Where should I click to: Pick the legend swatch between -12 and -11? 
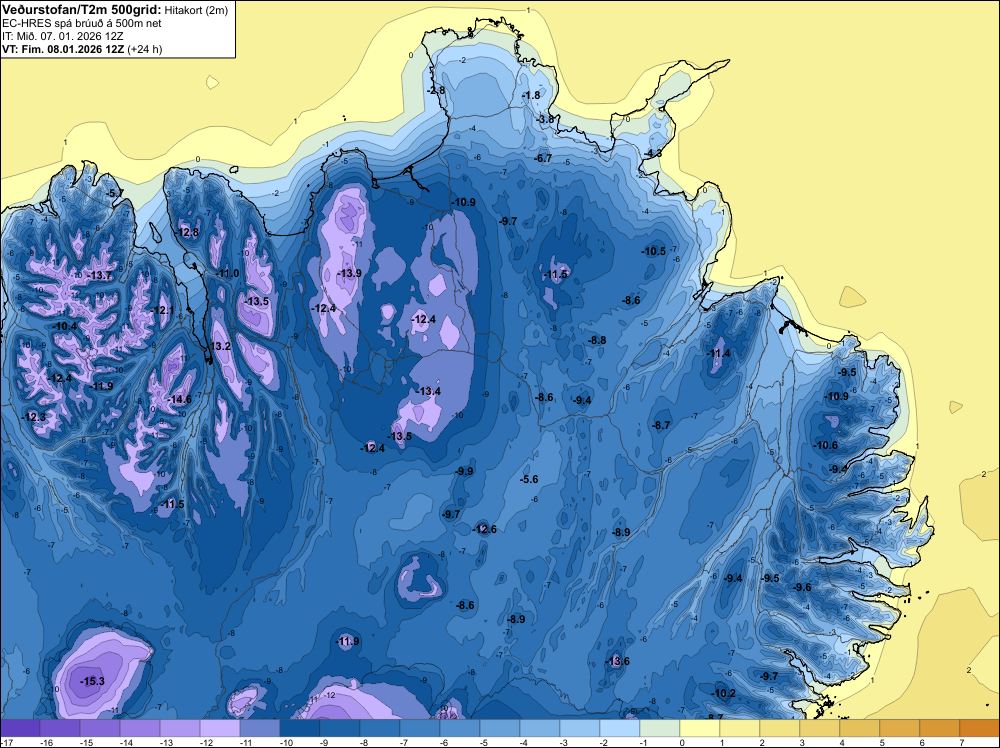(x=219, y=728)
